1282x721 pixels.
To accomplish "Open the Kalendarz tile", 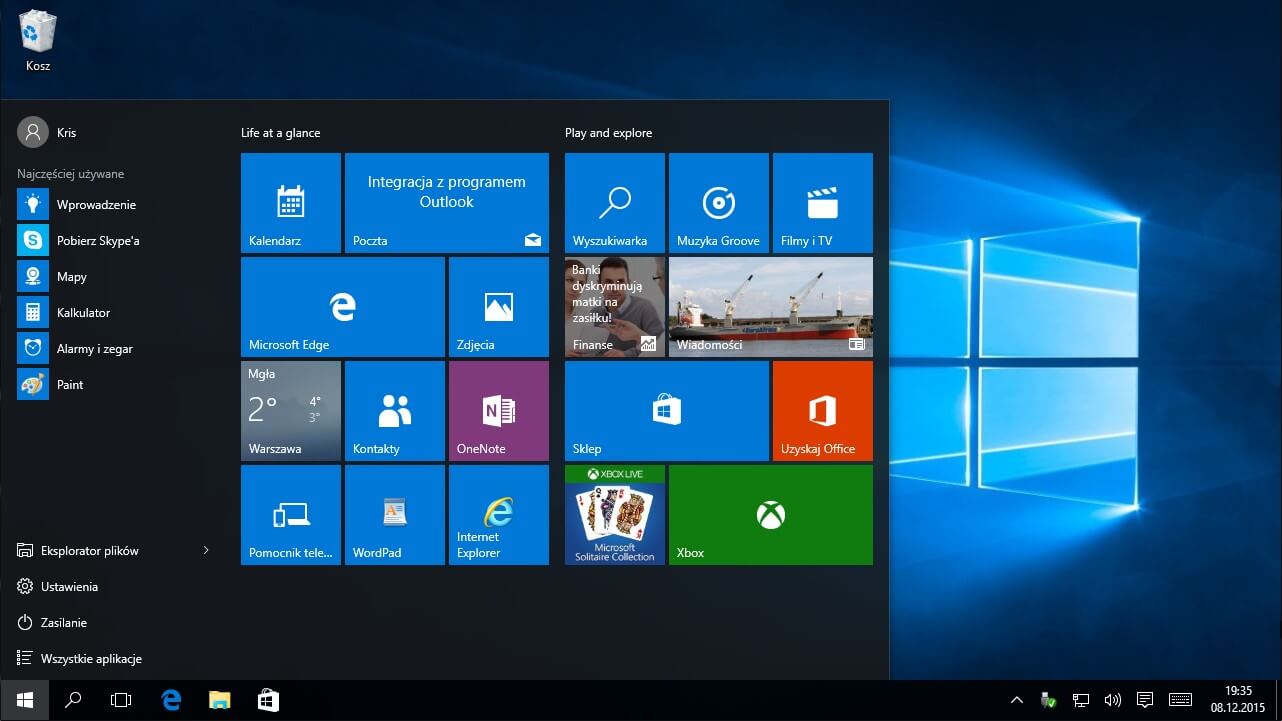I will pyautogui.click(x=291, y=203).
